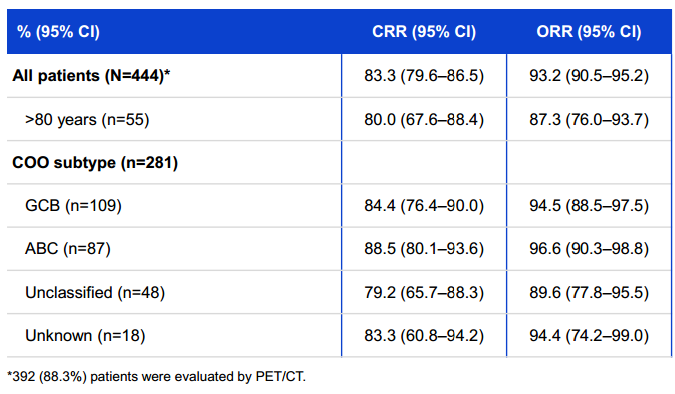Screen dimensions: 675x394
Task: Click Unclassified CRR value 79.2 (65.7–88.3)
Action: coord(424,292)
